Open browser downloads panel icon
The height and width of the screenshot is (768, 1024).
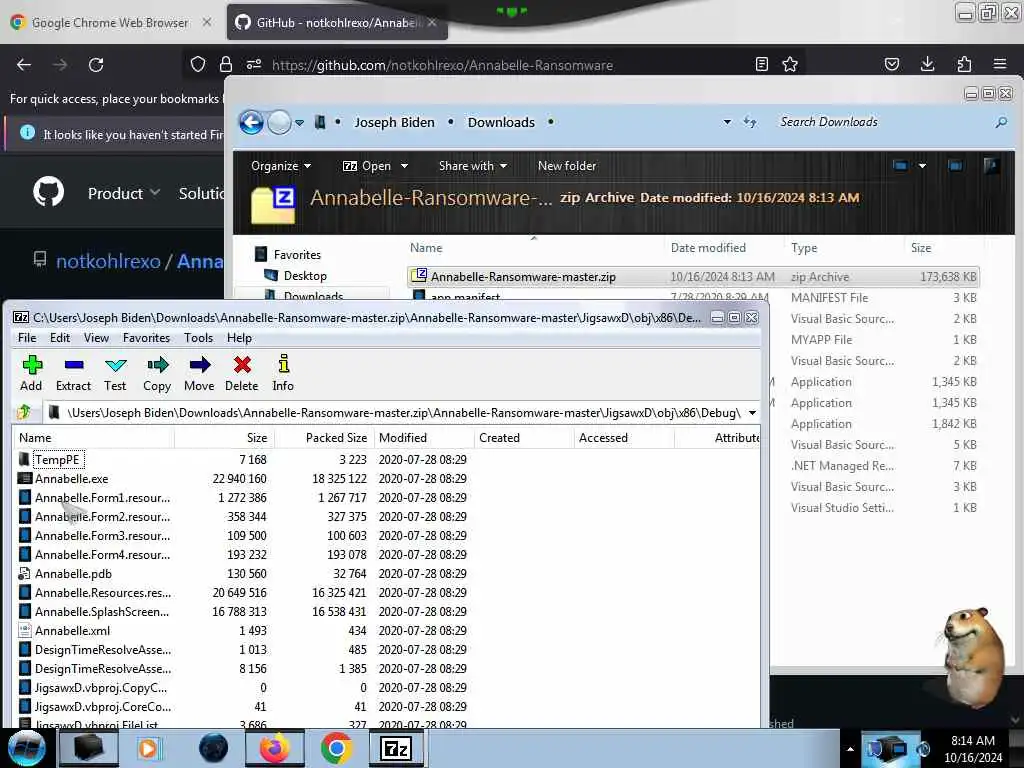927,64
